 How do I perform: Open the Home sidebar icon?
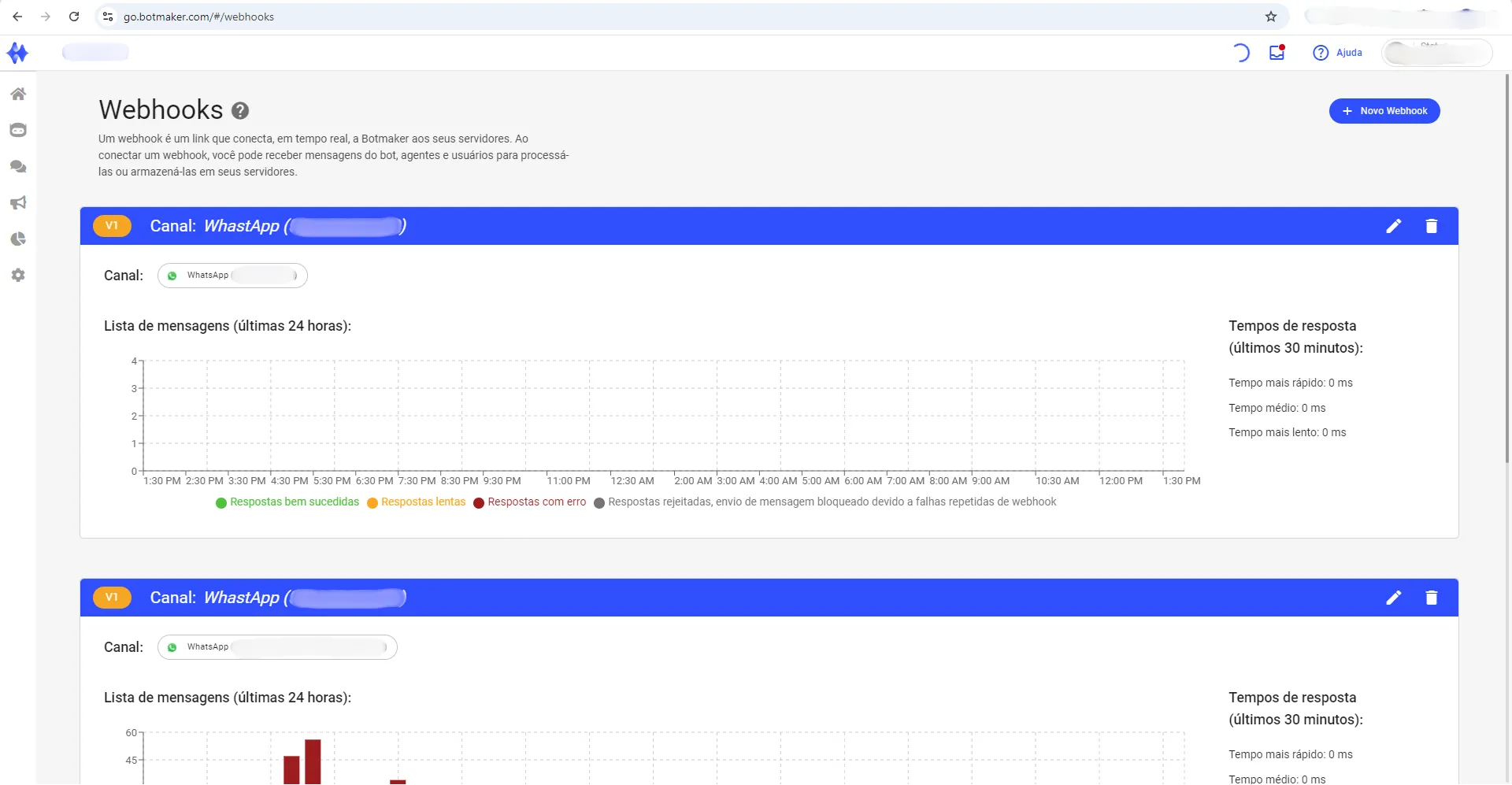(x=18, y=94)
